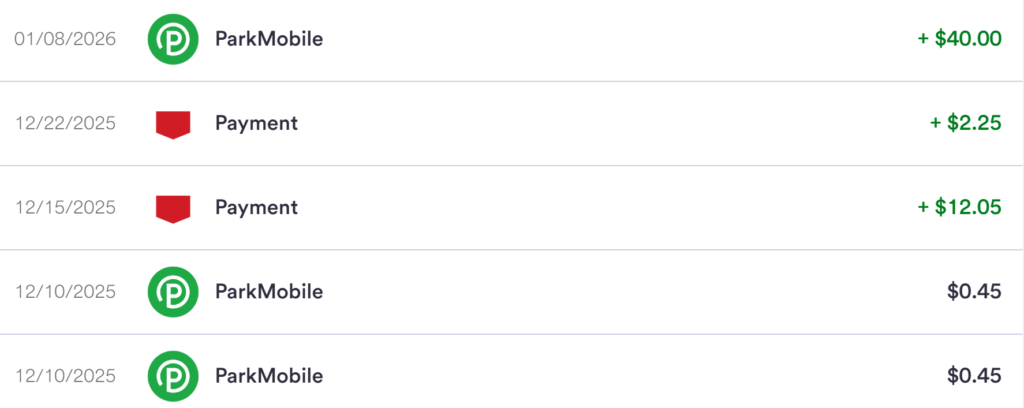The image size is (1024, 408).
Task: Select the upper 12/10/2025 ParkMobile merchant name
Action: [269, 292]
